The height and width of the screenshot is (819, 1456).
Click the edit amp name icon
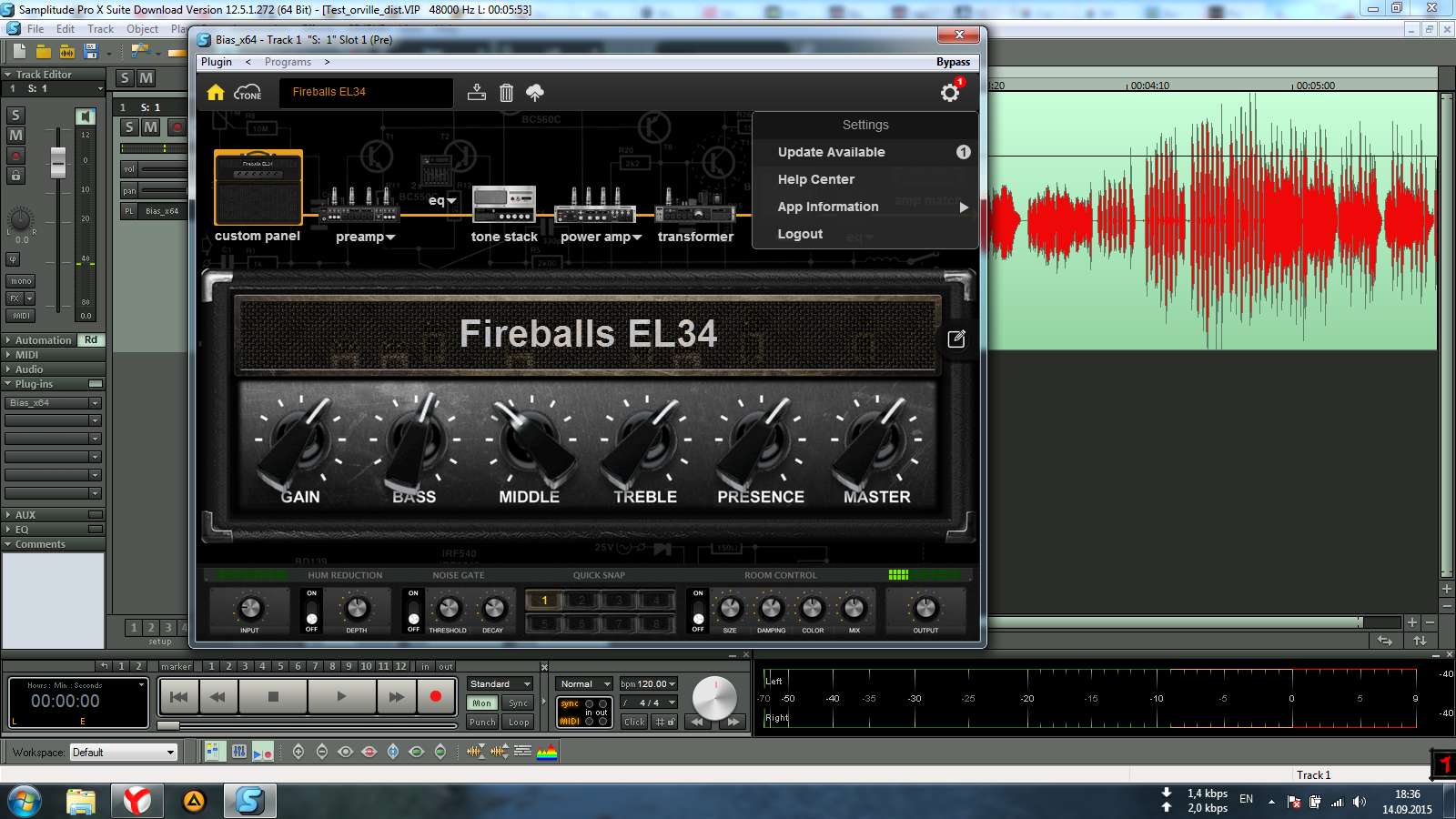coord(956,339)
